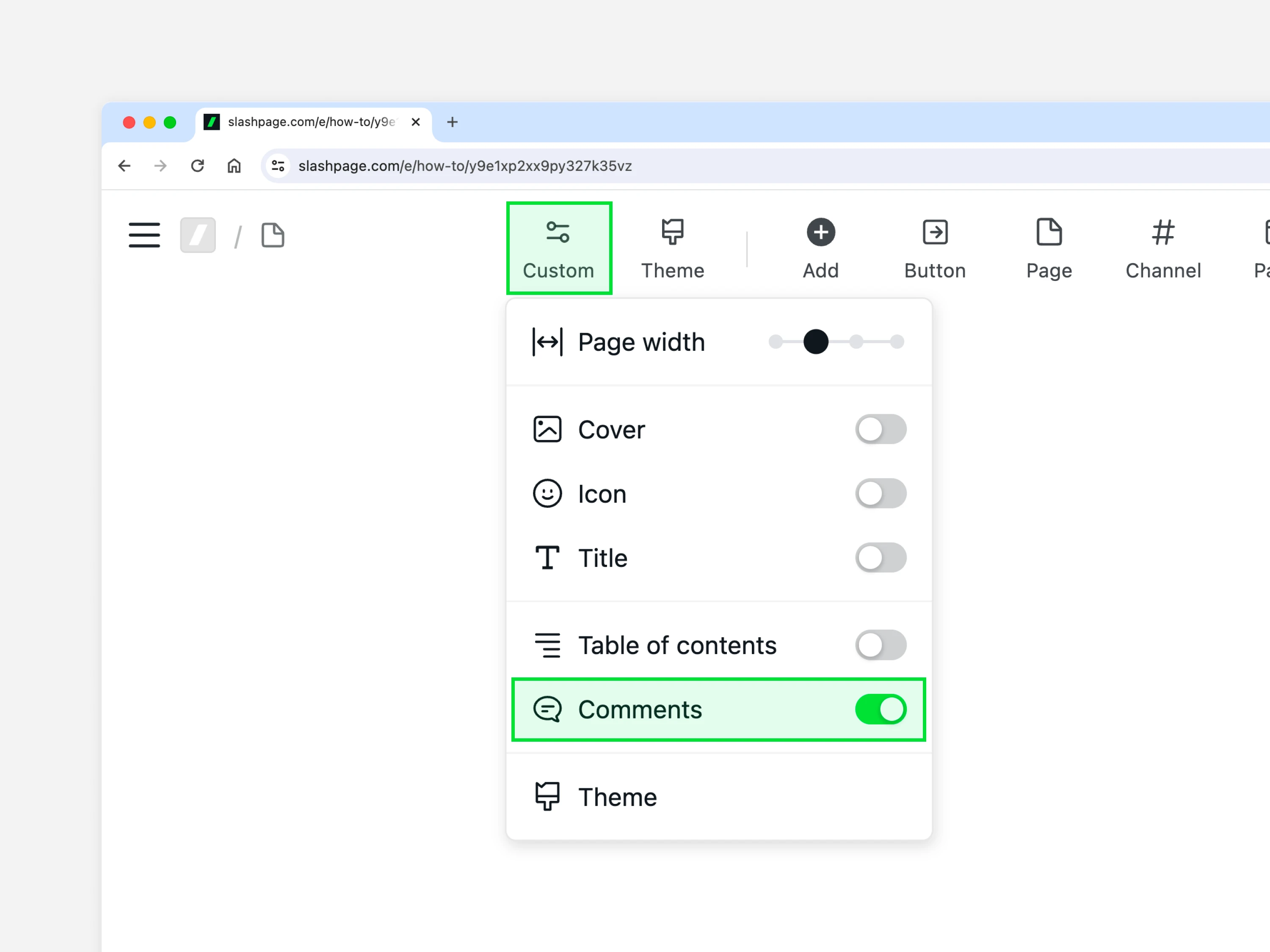This screenshot has height=952, width=1270.
Task: Enable the Title toggle
Action: 880,558
